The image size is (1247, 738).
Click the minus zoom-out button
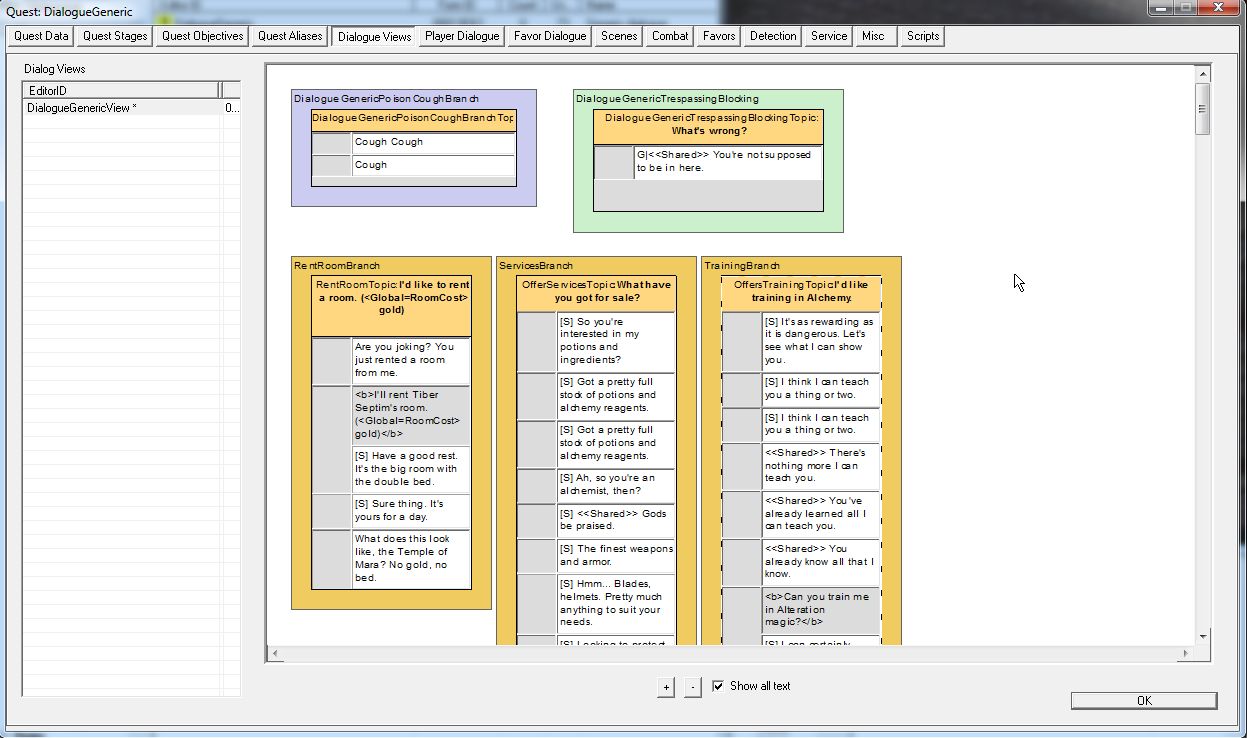point(693,687)
